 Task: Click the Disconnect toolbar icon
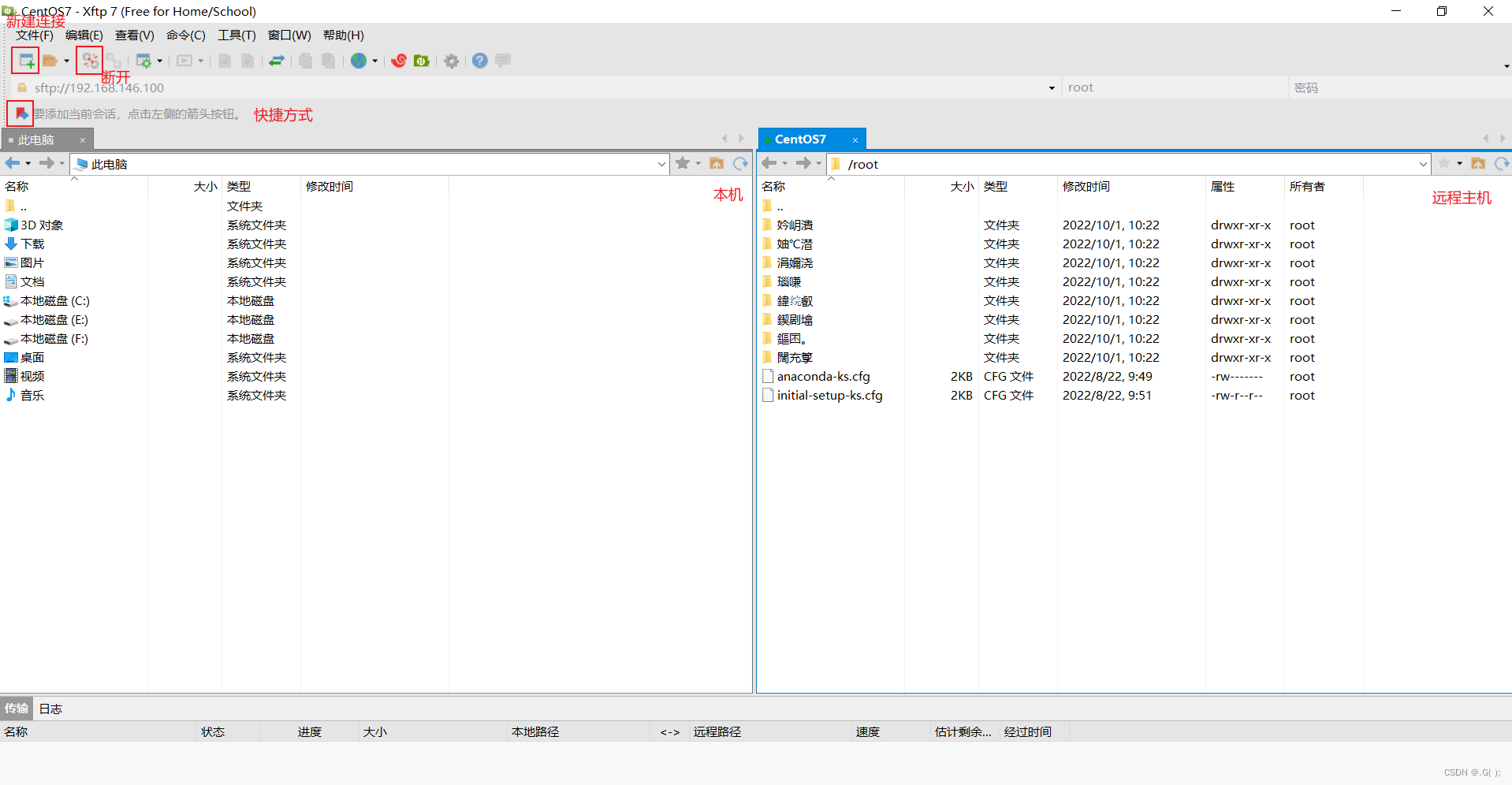90,61
